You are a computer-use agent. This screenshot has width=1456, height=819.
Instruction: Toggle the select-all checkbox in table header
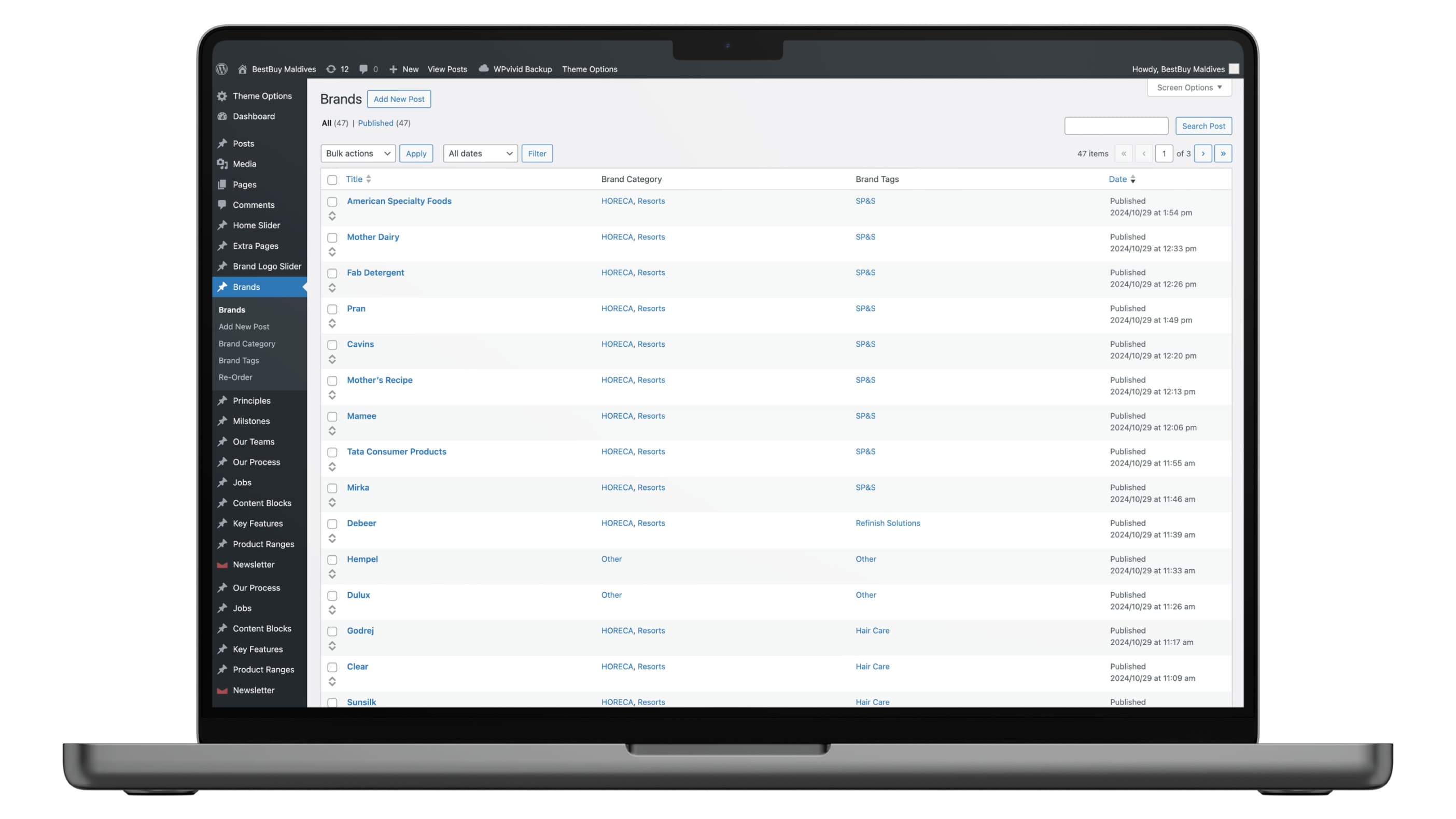coord(332,180)
